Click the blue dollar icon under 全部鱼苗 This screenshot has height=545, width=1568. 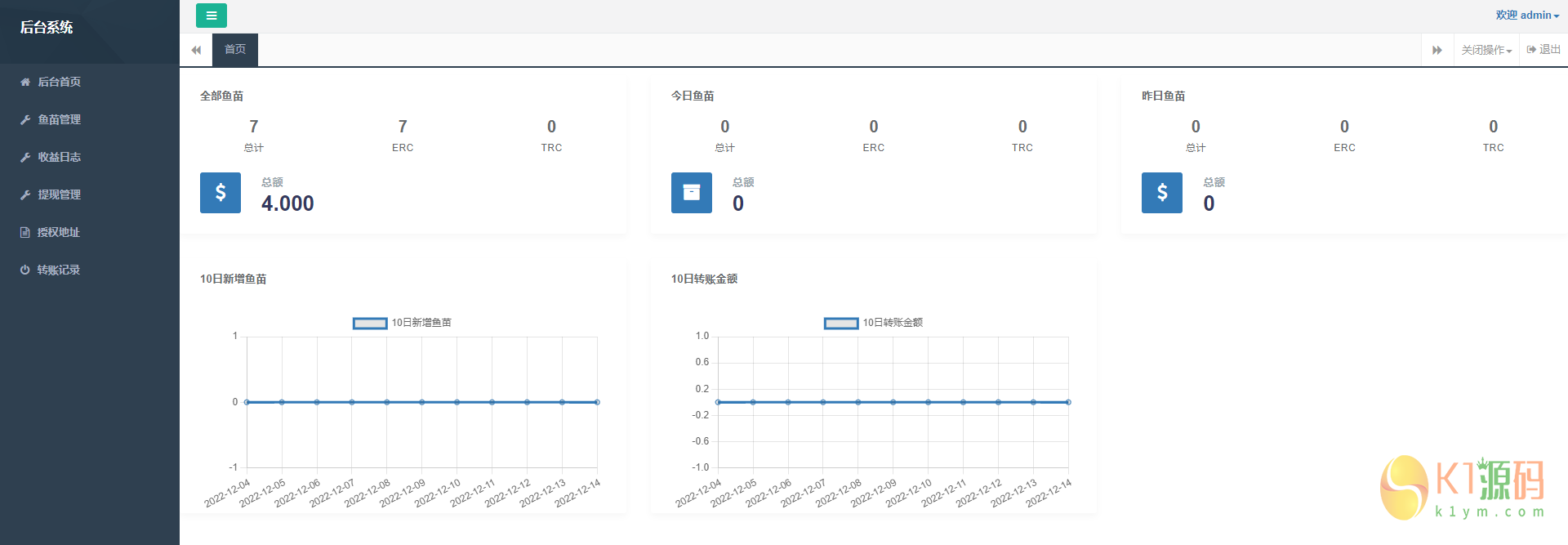coord(220,193)
